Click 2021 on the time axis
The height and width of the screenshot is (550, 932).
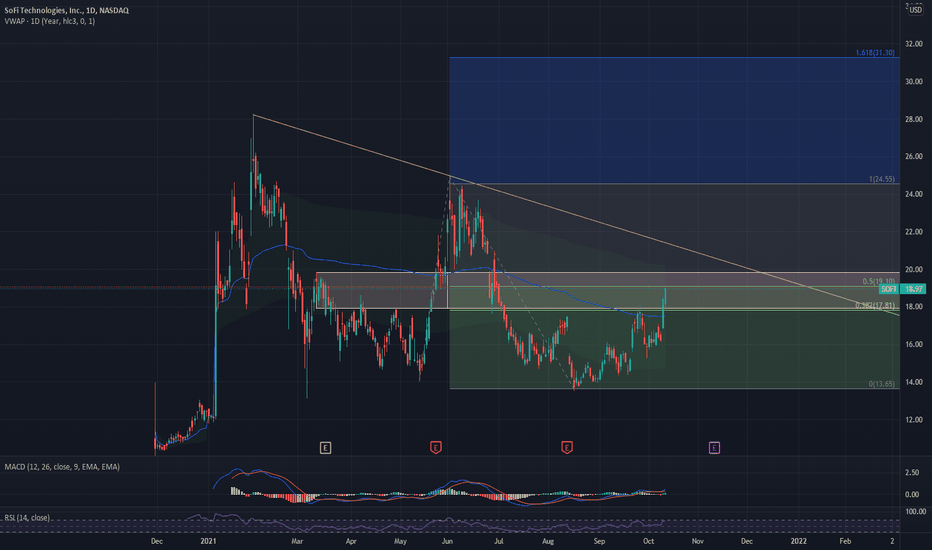pyautogui.click(x=209, y=541)
